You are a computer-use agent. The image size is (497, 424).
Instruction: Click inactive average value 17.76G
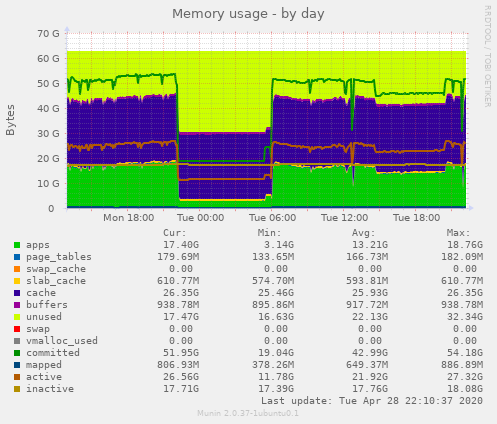coord(370,389)
